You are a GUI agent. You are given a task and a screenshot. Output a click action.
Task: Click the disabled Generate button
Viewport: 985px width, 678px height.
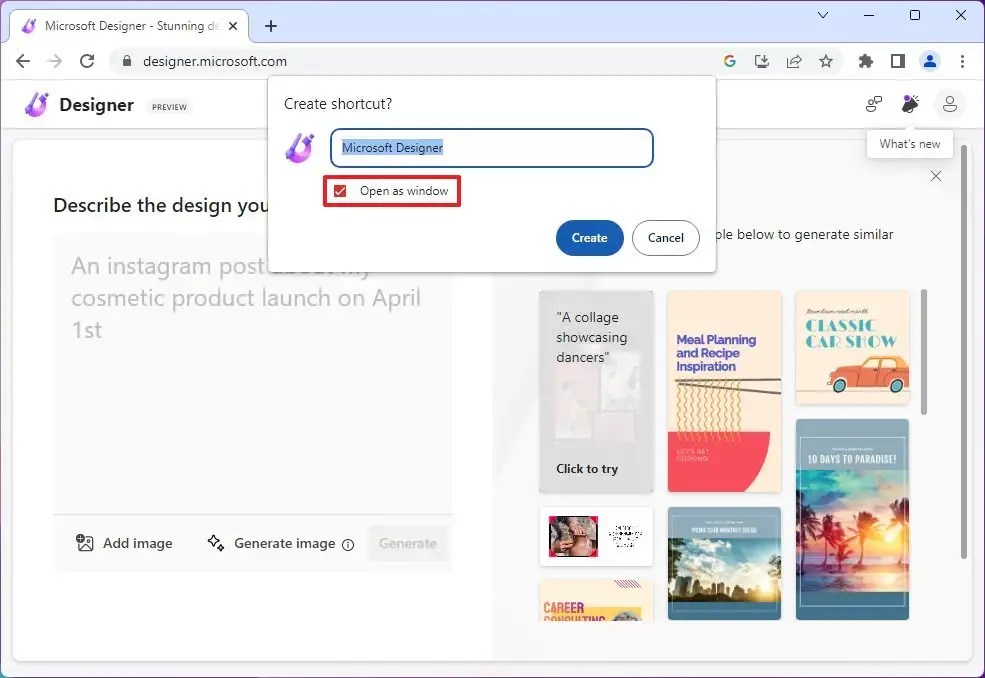point(408,543)
